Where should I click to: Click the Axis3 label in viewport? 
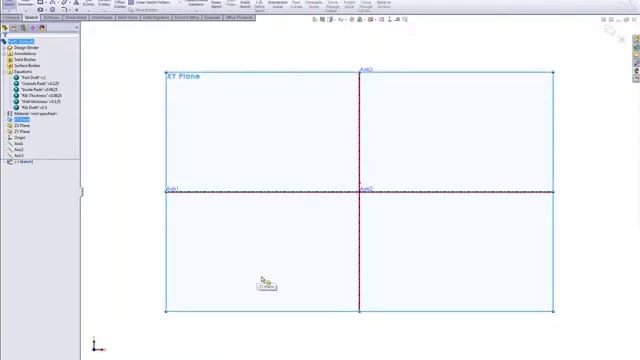366,70
